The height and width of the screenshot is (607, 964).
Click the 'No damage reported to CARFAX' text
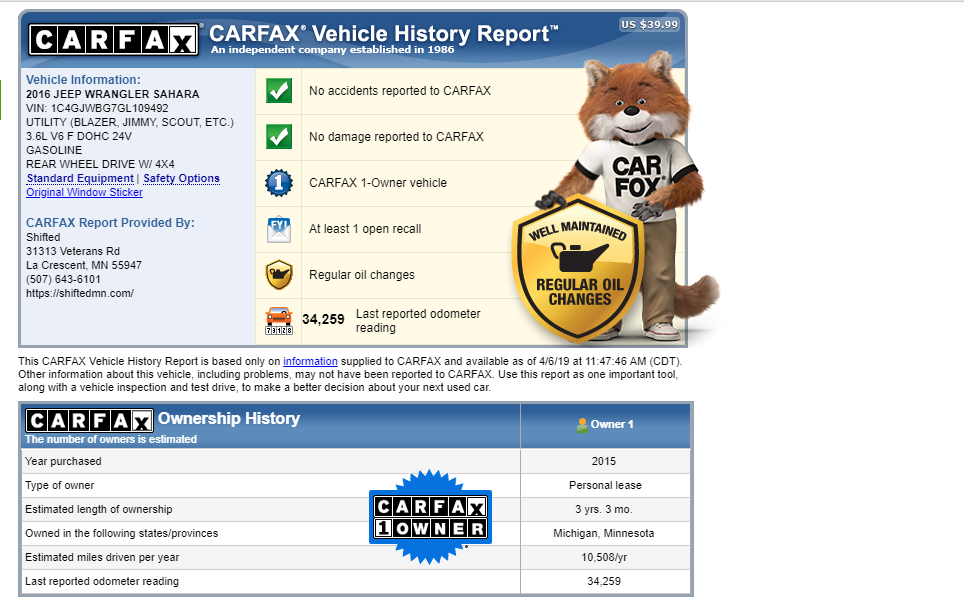396,137
